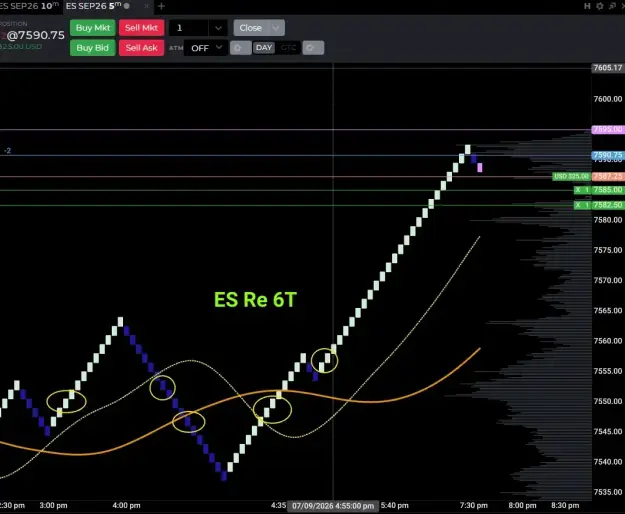This screenshot has height=514, width=625.
Task: Click the Sell Ask button
Action: pyautogui.click(x=142, y=48)
